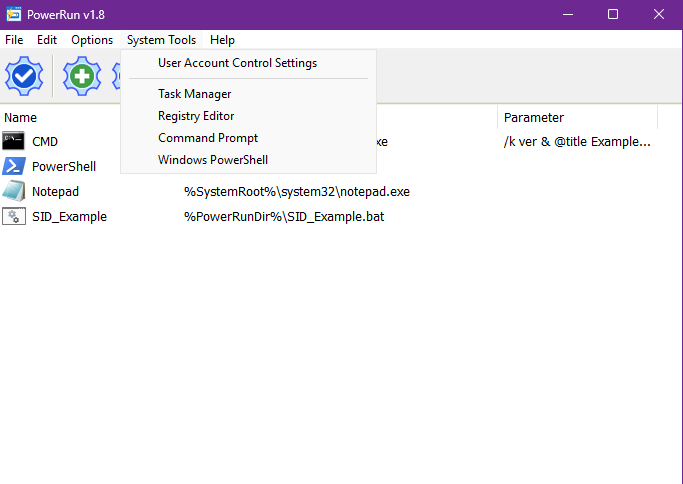Click the PowerShell entry's blue icon
The width and height of the screenshot is (683, 484).
pyautogui.click(x=14, y=166)
